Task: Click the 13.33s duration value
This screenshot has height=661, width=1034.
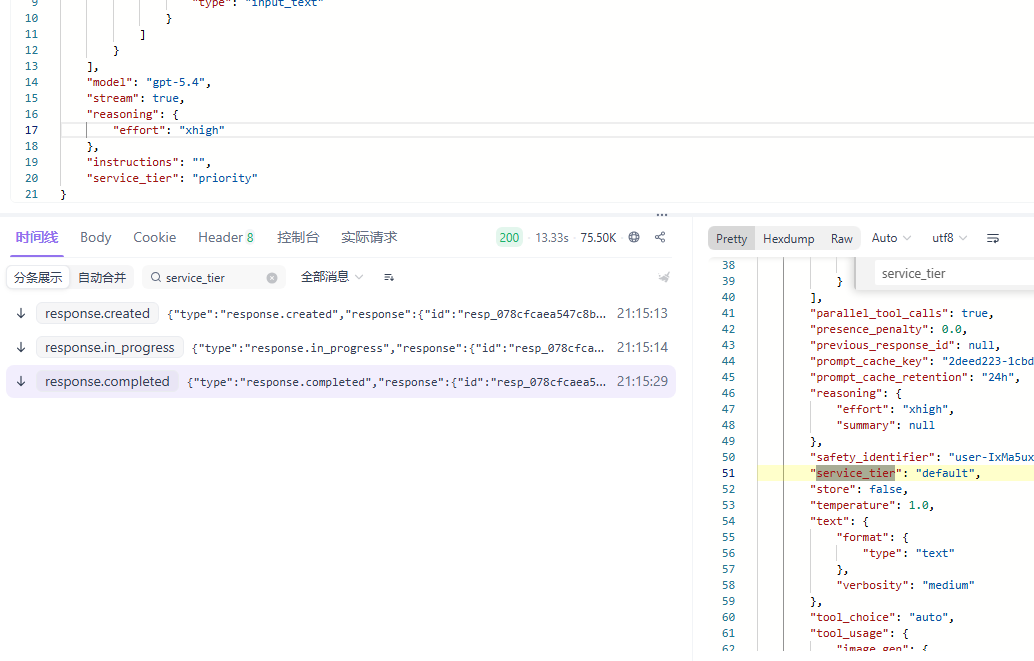Action: coord(552,237)
